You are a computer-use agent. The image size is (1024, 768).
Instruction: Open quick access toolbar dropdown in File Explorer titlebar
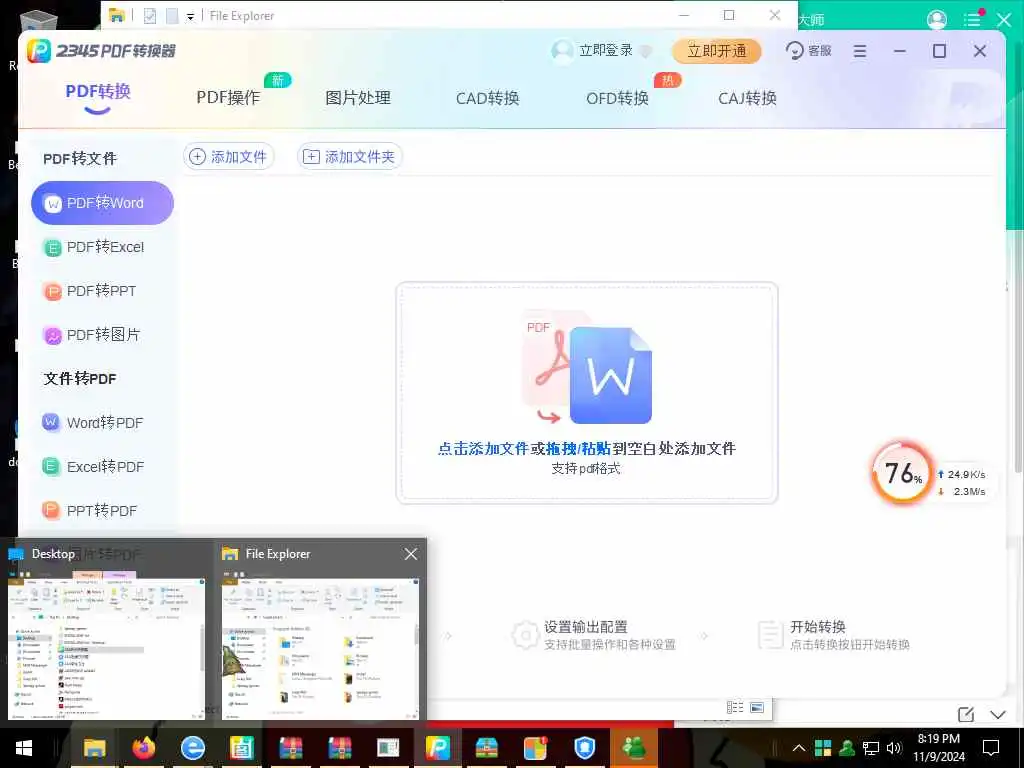(190, 16)
